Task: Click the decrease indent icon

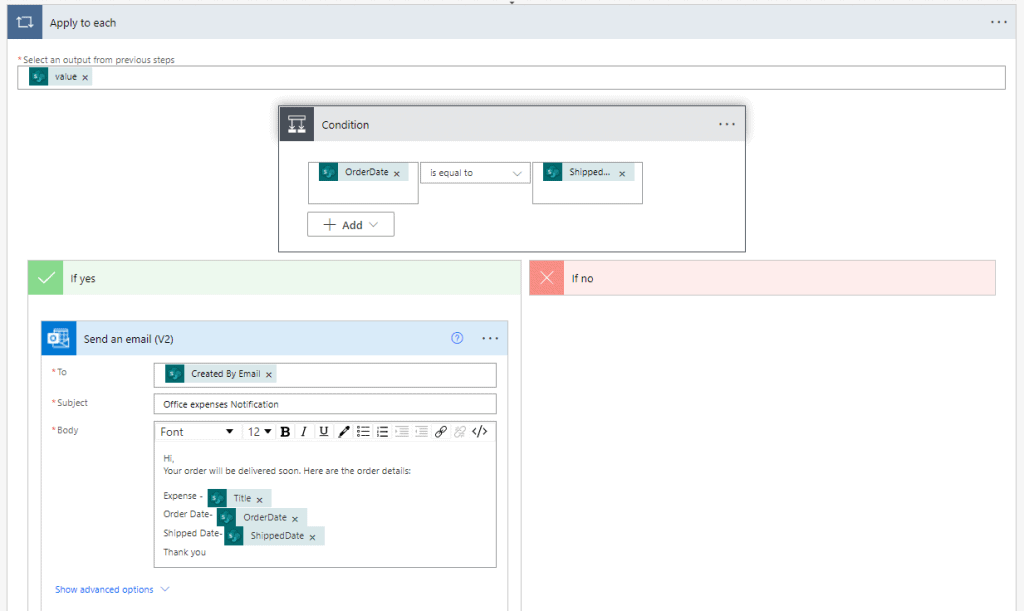Action: tap(402, 431)
